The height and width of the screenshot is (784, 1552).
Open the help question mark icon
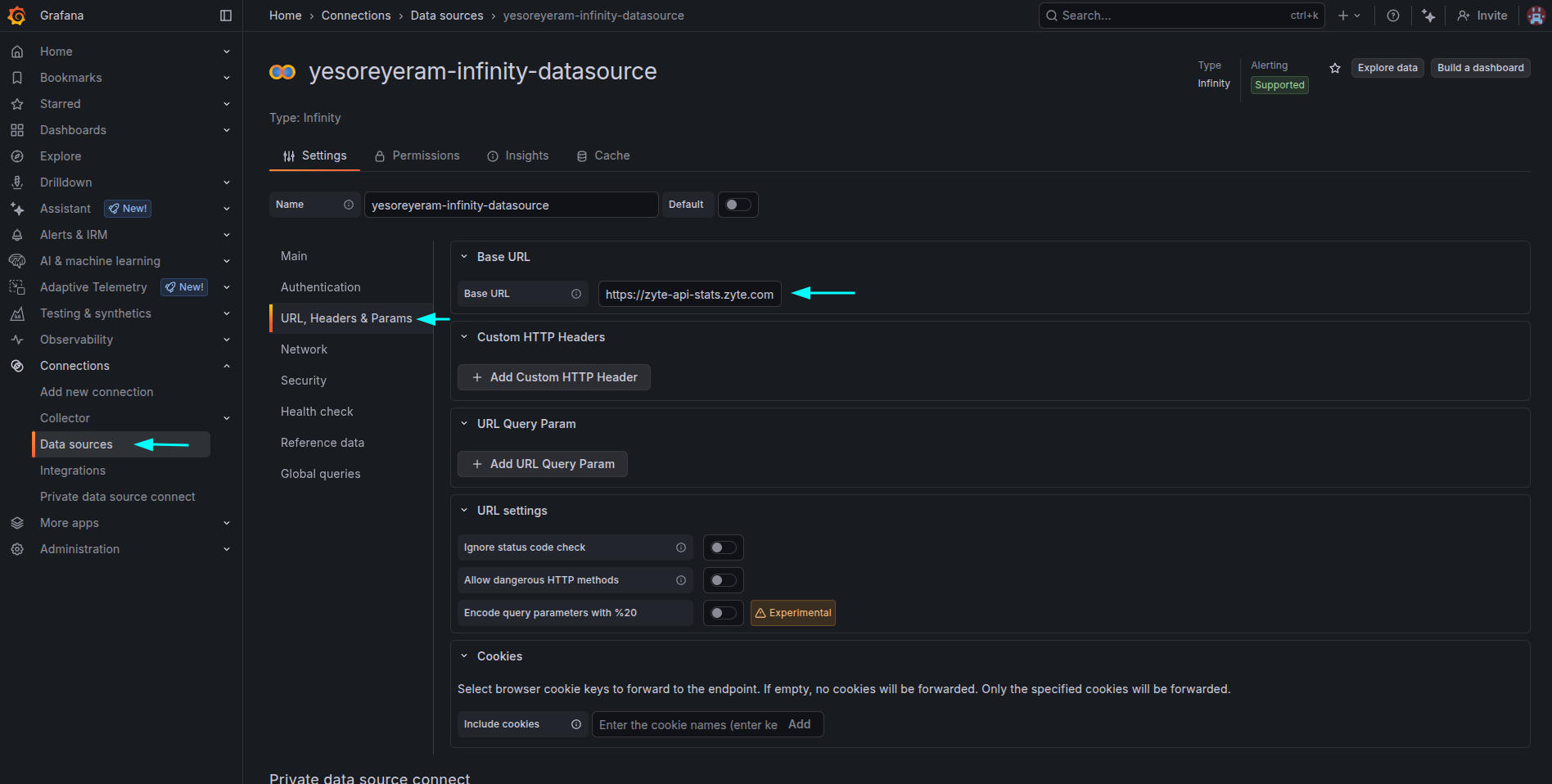[x=1392, y=16]
